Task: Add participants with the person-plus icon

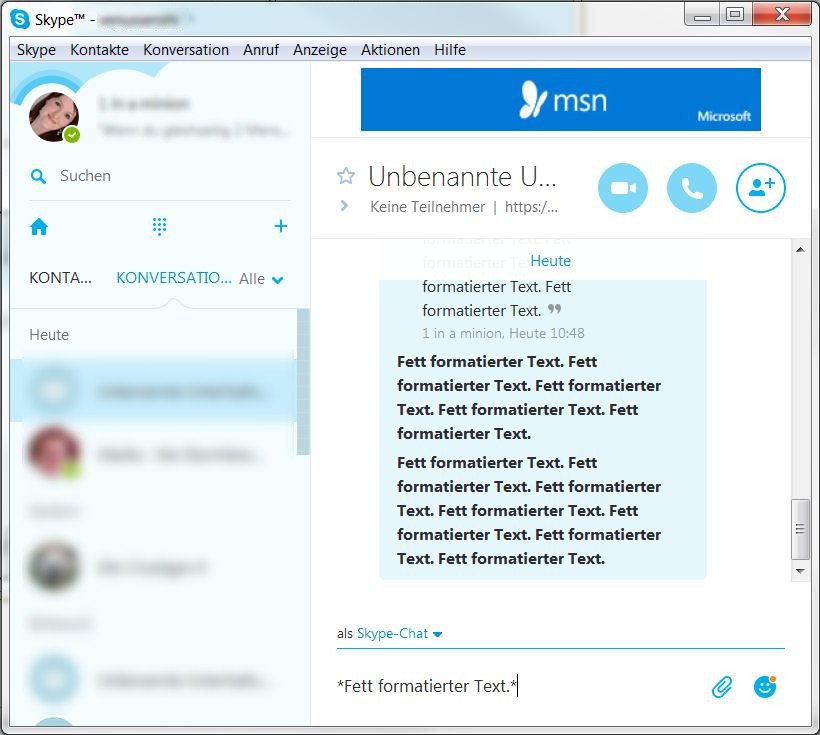Action: 760,188
